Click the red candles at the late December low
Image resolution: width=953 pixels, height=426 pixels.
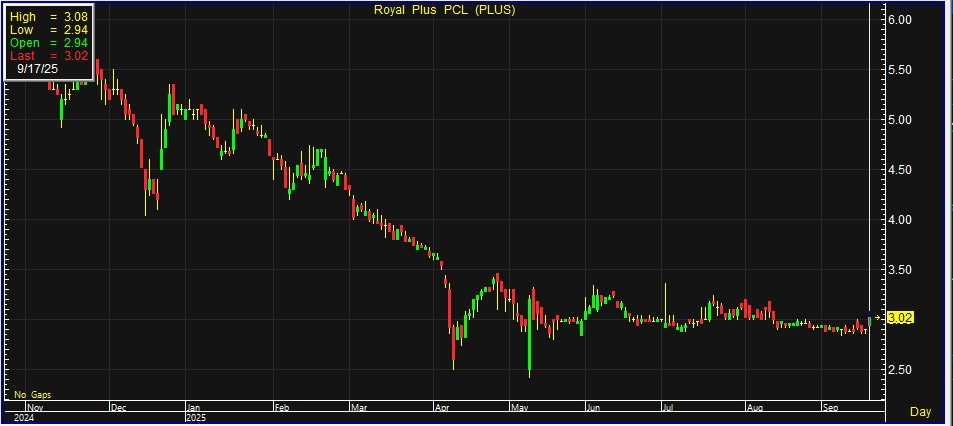click(x=151, y=187)
